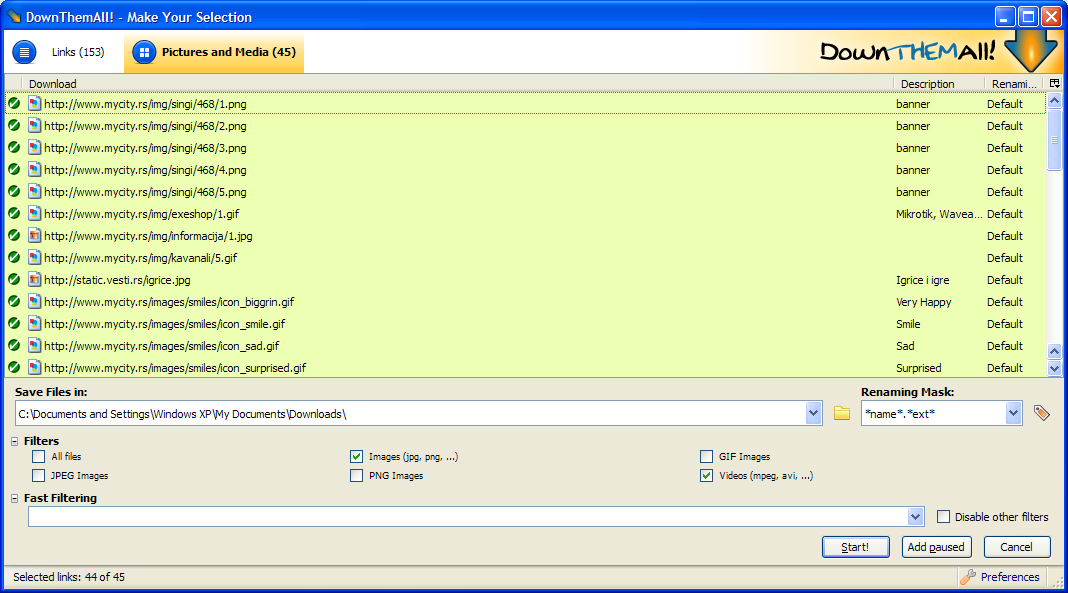Click file type icon of icon_biggrin.gif
1068x593 pixels.
tap(35, 302)
